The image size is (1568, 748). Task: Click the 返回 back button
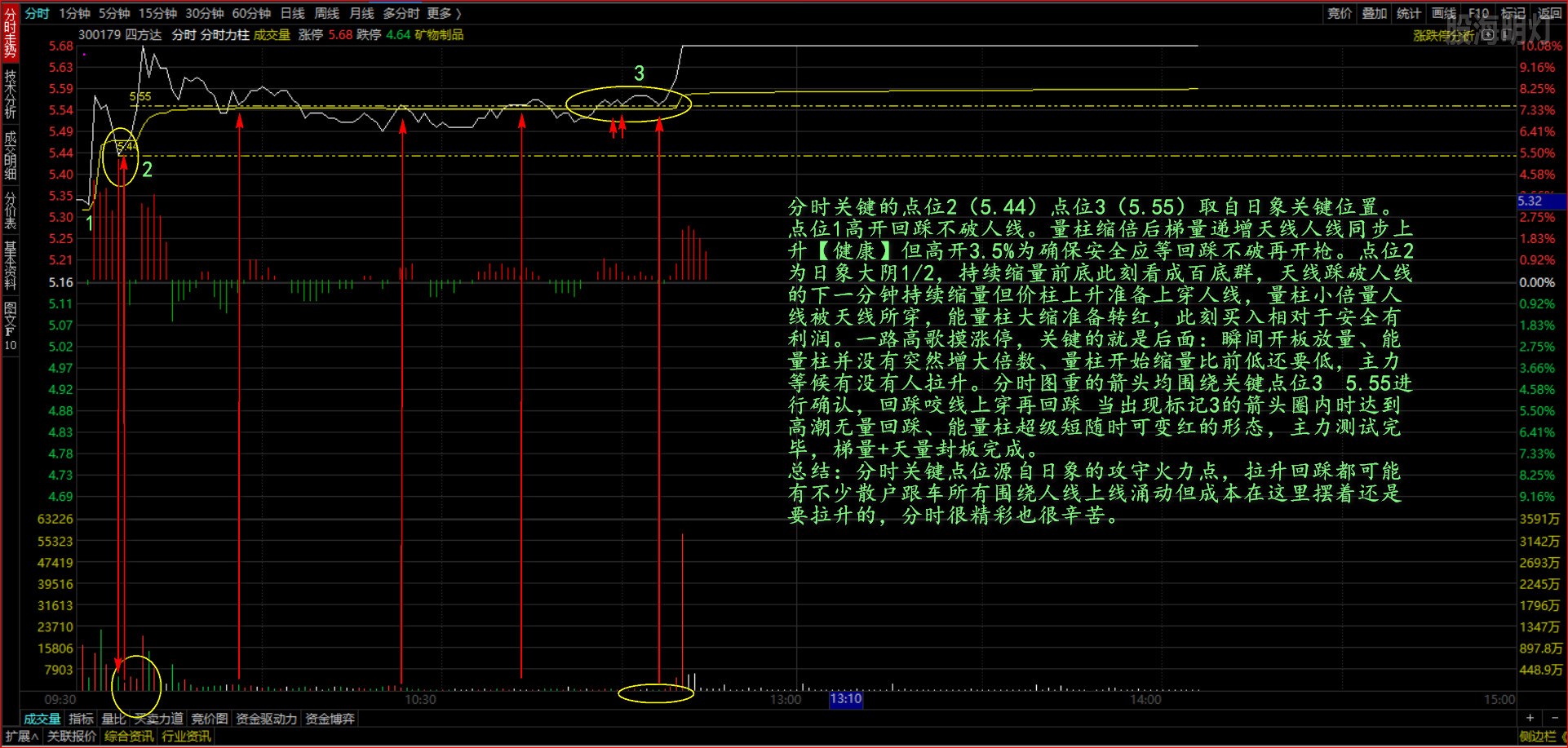click(x=1548, y=13)
